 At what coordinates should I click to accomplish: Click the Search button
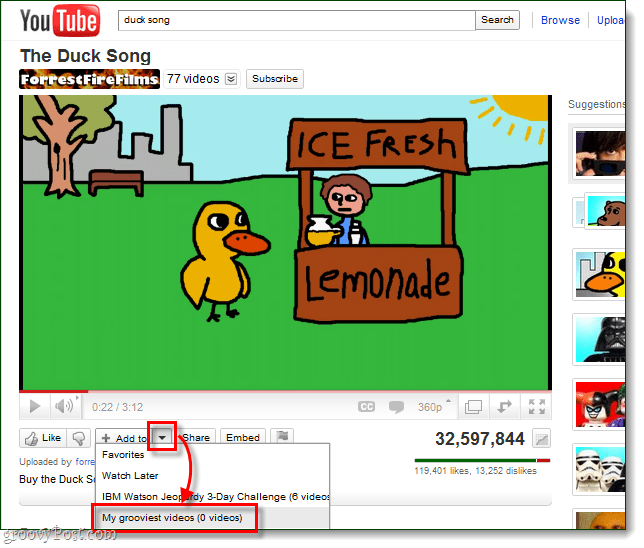pos(497,20)
